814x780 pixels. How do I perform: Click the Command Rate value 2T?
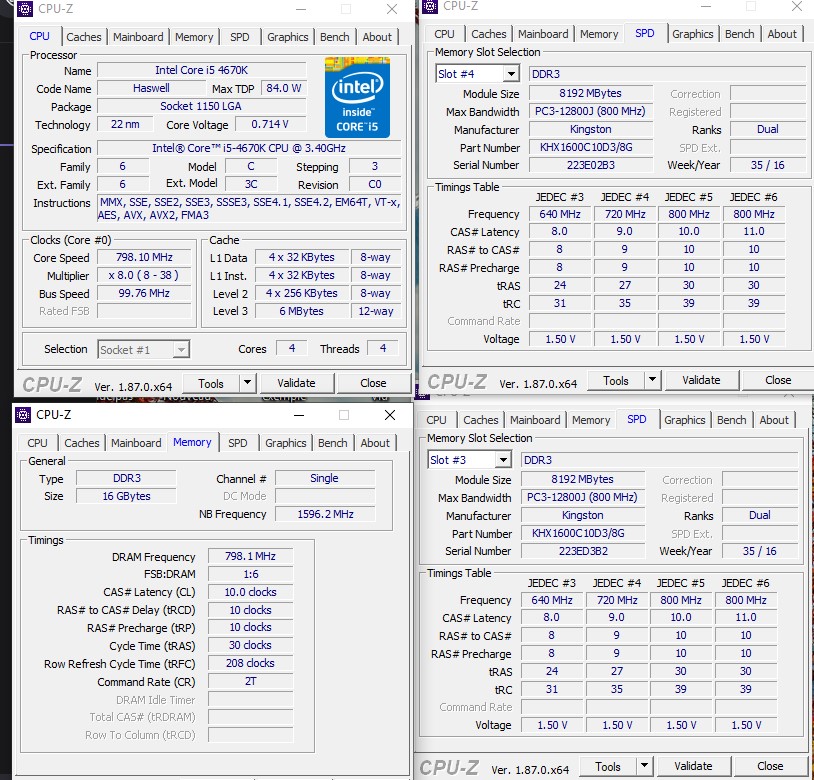251,681
